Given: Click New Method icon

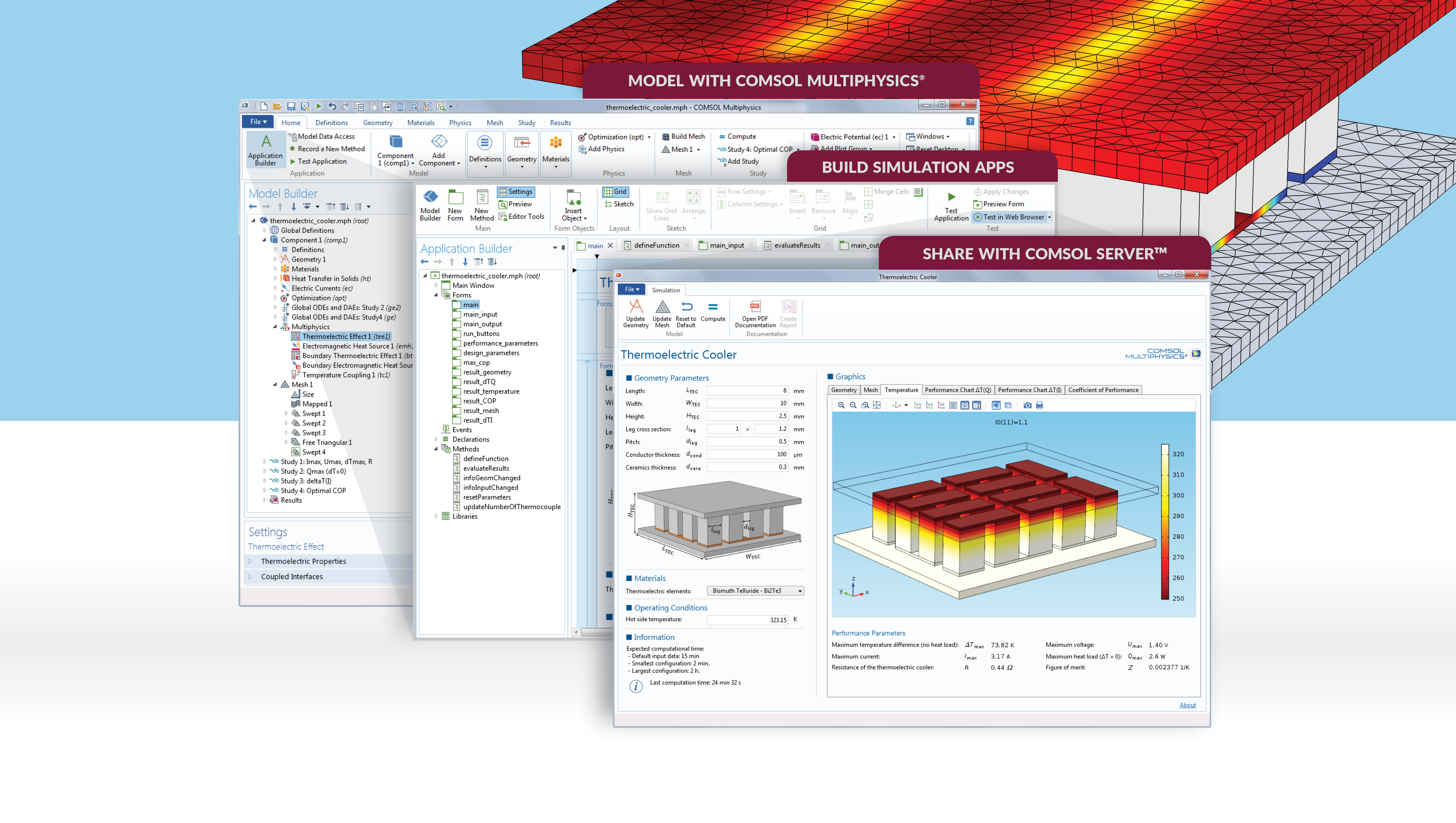Looking at the screenshot, I should point(482,205).
